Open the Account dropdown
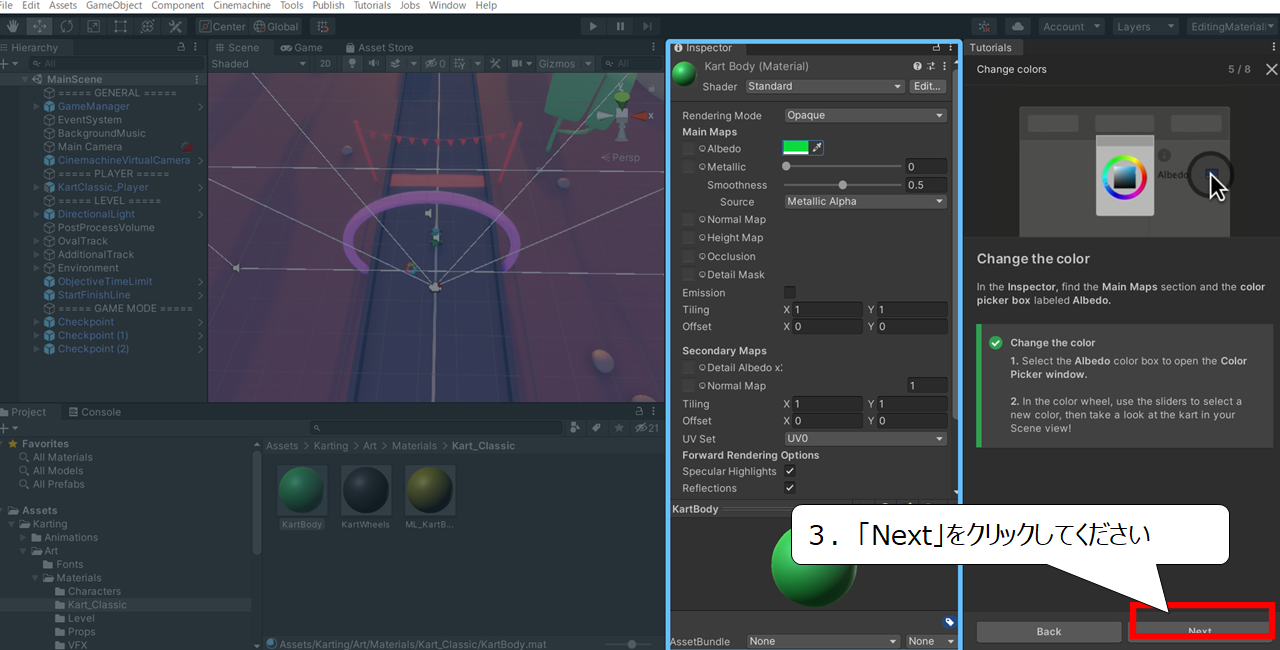Image resolution: width=1280 pixels, height=650 pixels. (x=1071, y=27)
